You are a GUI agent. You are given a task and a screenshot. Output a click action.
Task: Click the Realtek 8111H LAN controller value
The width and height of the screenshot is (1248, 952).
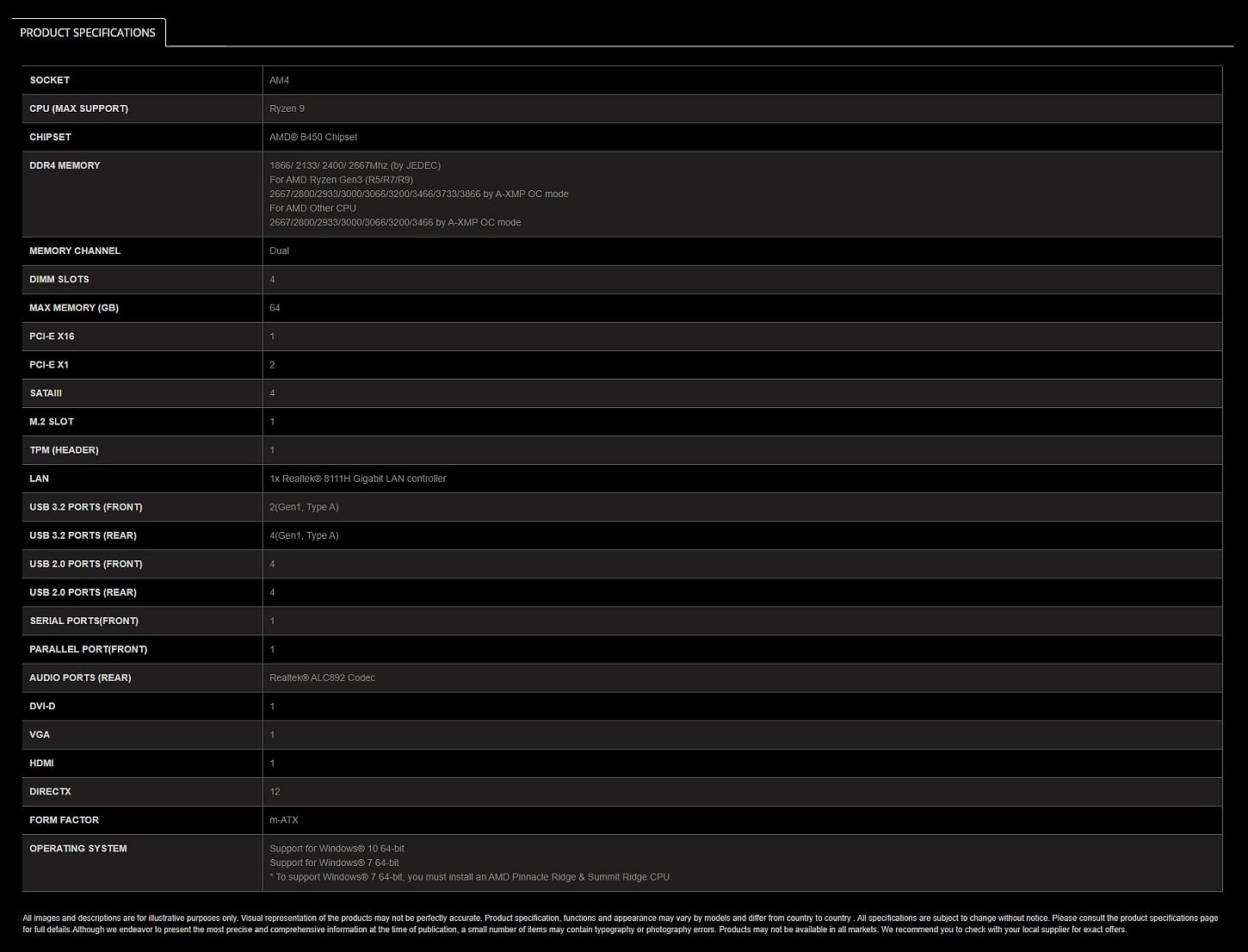pyautogui.click(x=357, y=478)
